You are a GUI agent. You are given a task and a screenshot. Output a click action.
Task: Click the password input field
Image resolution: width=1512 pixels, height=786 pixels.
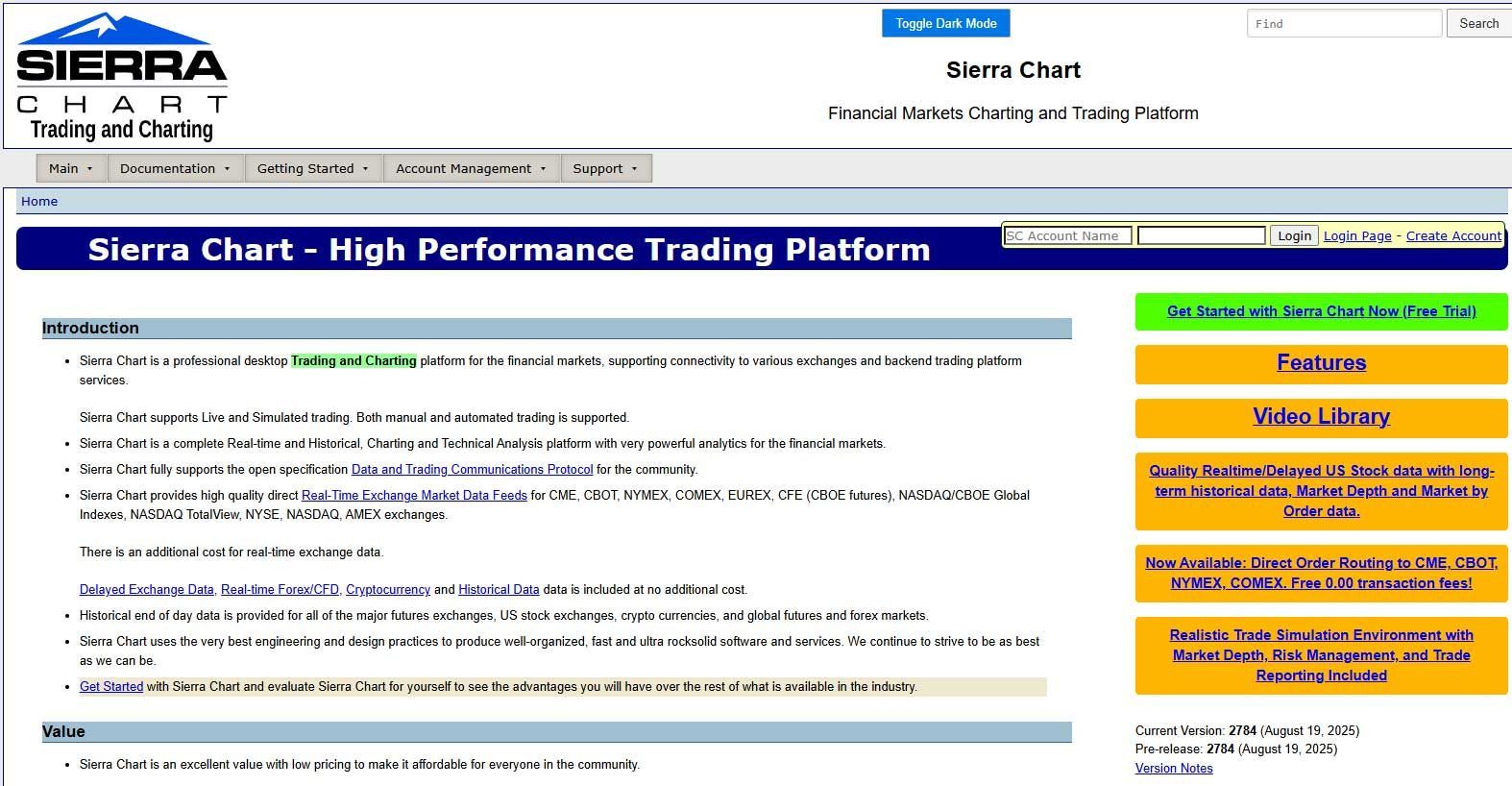pos(1201,235)
